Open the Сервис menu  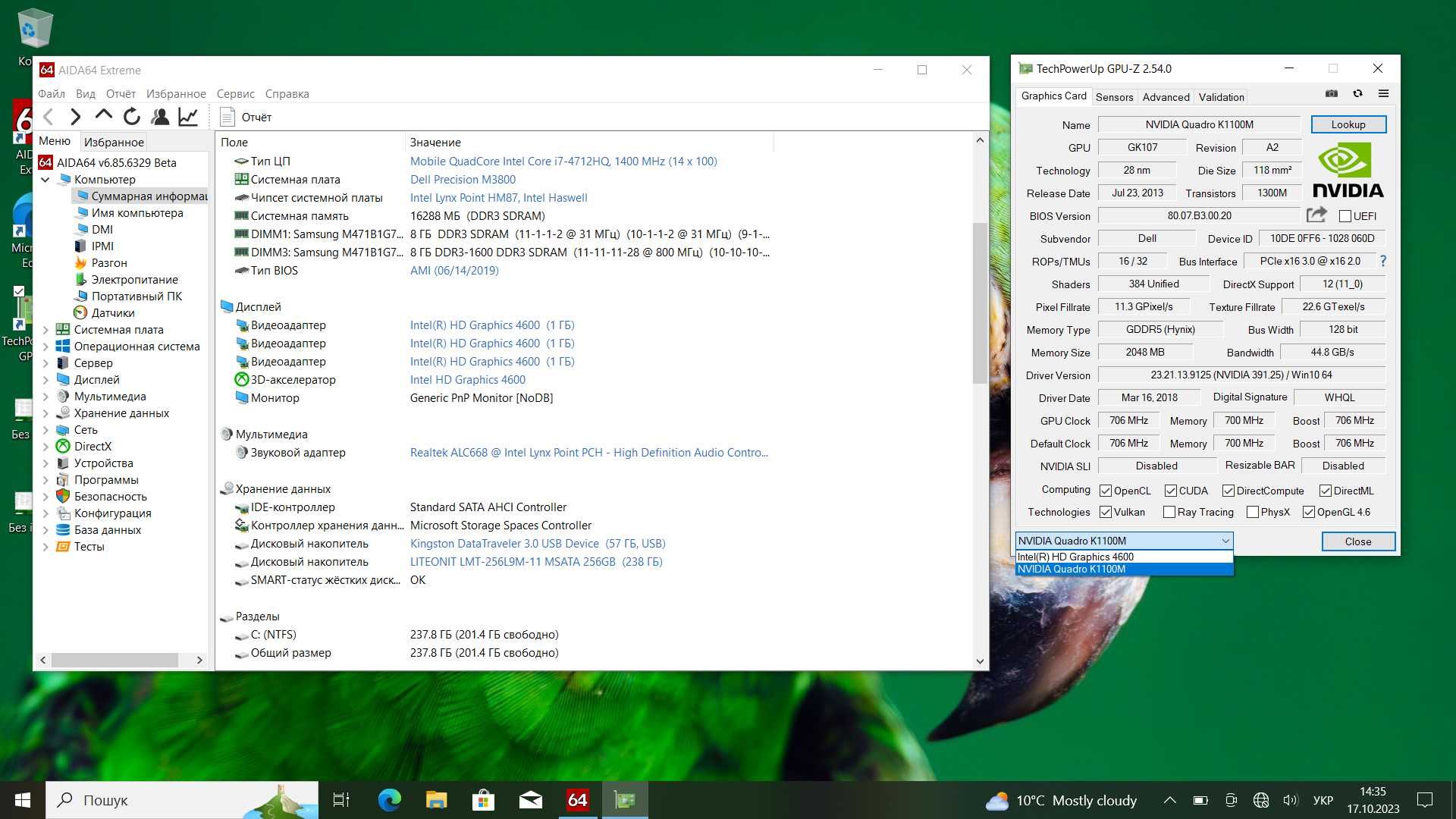[235, 93]
